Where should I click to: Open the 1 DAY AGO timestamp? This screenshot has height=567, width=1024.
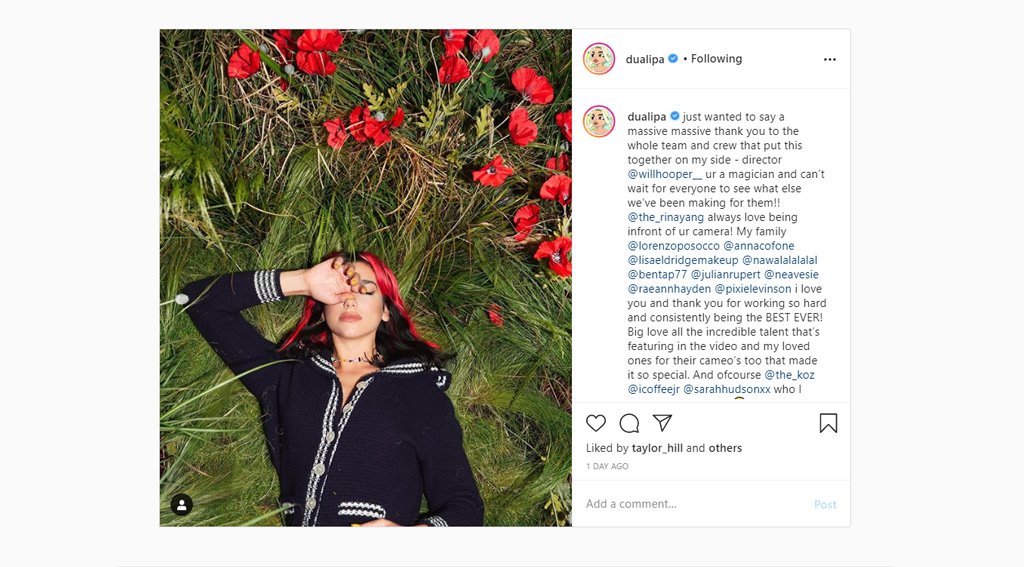click(x=607, y=467)
